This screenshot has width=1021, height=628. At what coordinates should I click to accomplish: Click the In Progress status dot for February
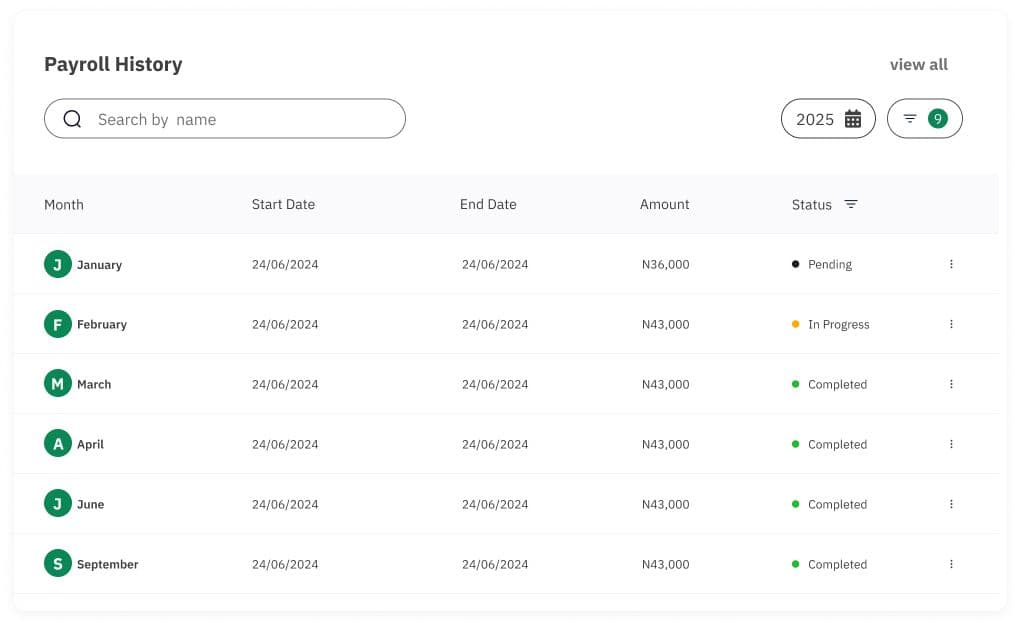click(x=796, y=324)
